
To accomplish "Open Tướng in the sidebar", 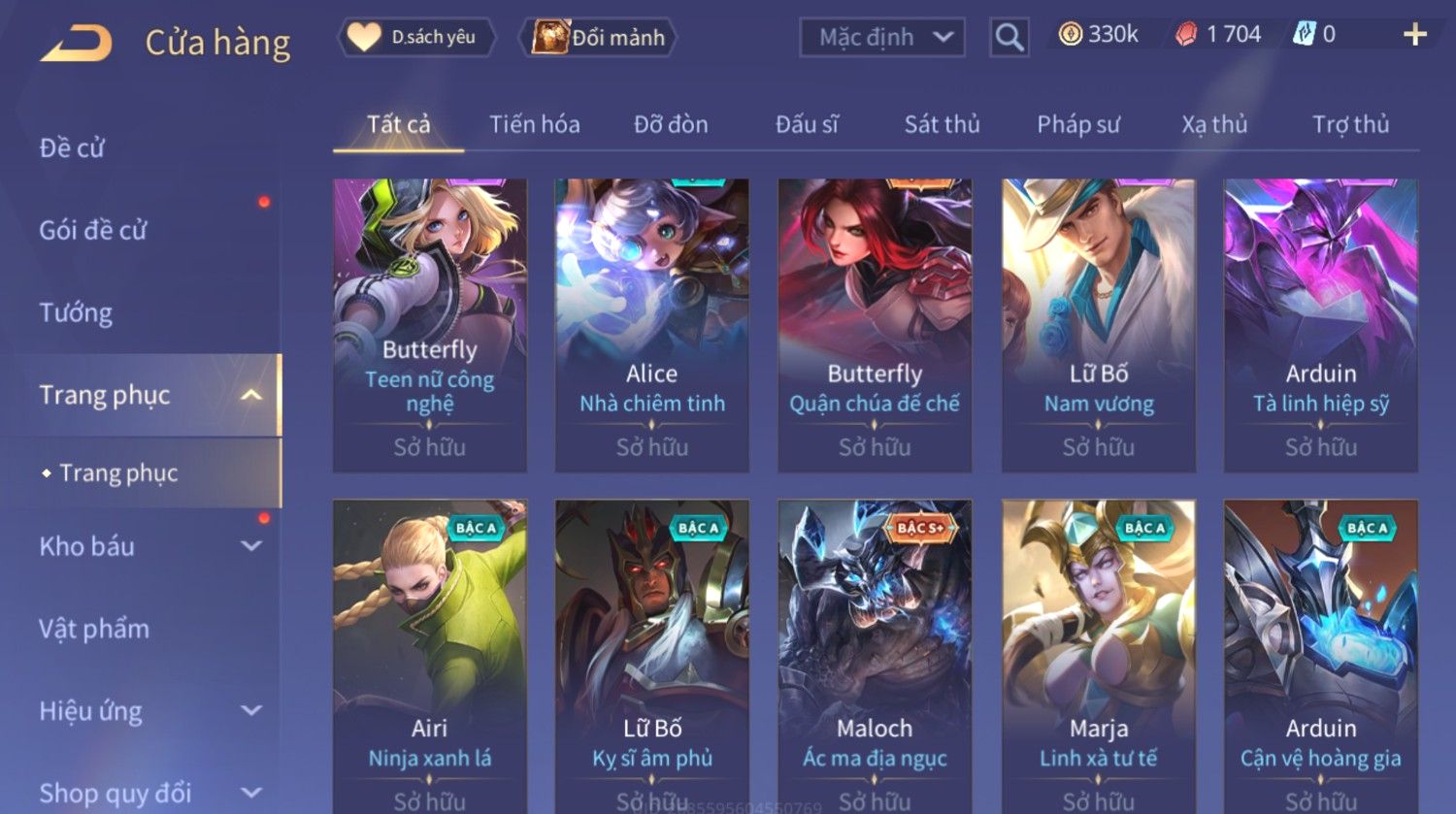I will point(76,312).
